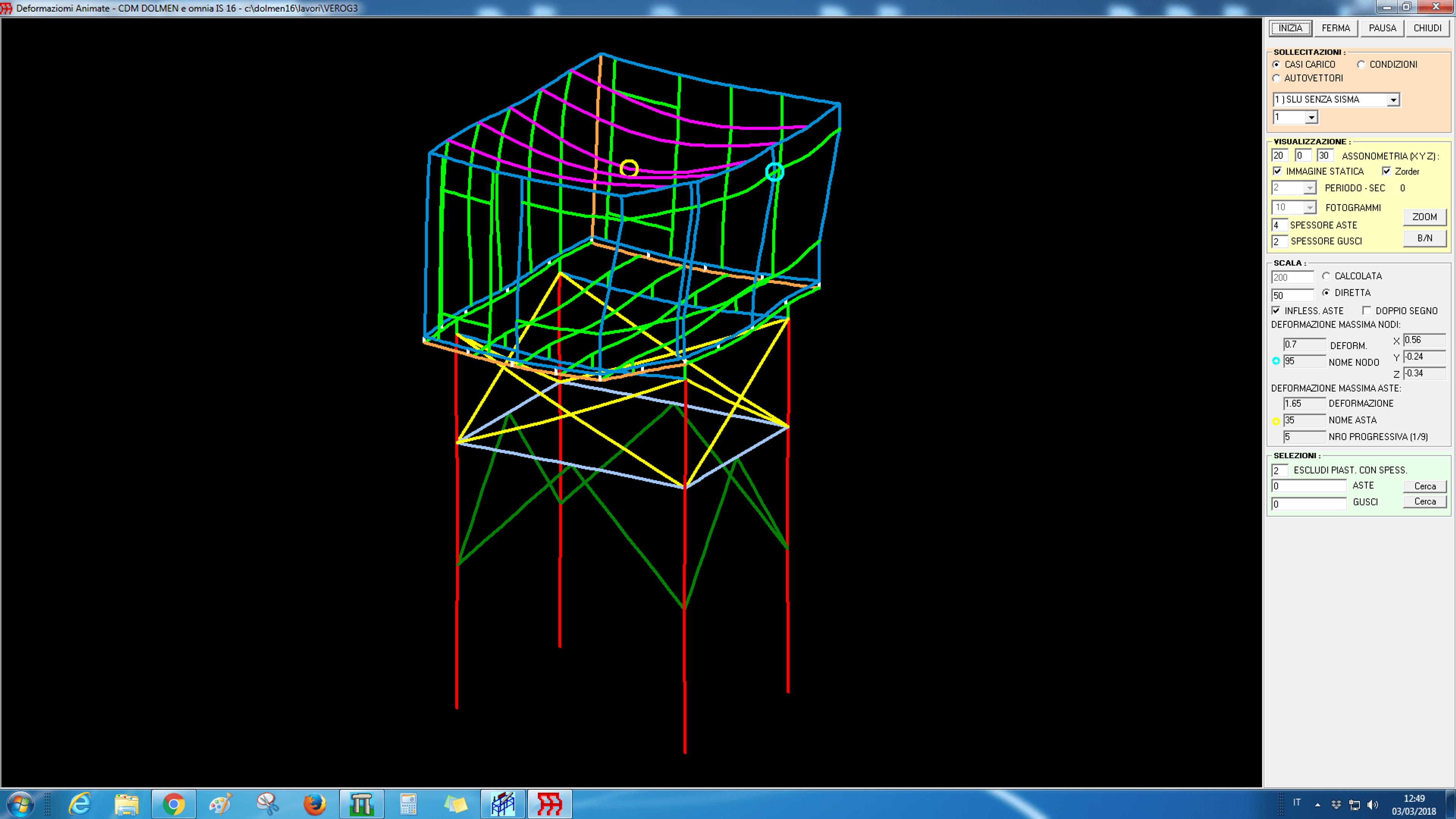Screen dimensions: 1456x819
Task: Toggle IMMAGINE STATICA checkbox
Action: click(1277, 171)
